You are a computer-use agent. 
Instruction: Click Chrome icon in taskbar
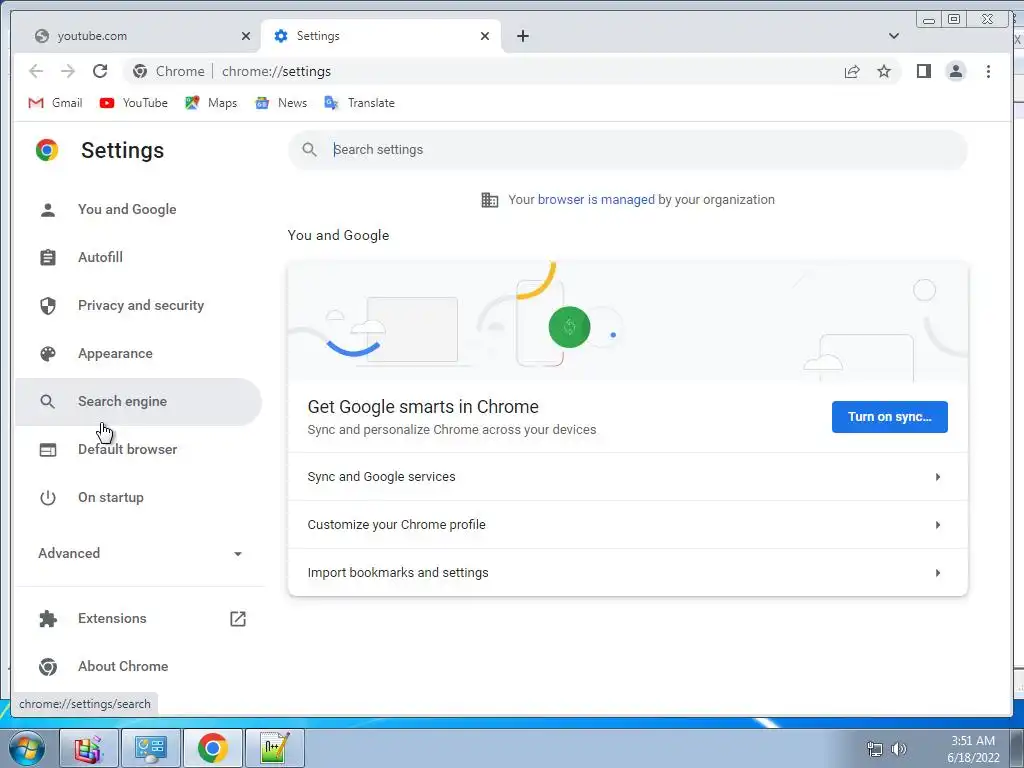[213, 748]
